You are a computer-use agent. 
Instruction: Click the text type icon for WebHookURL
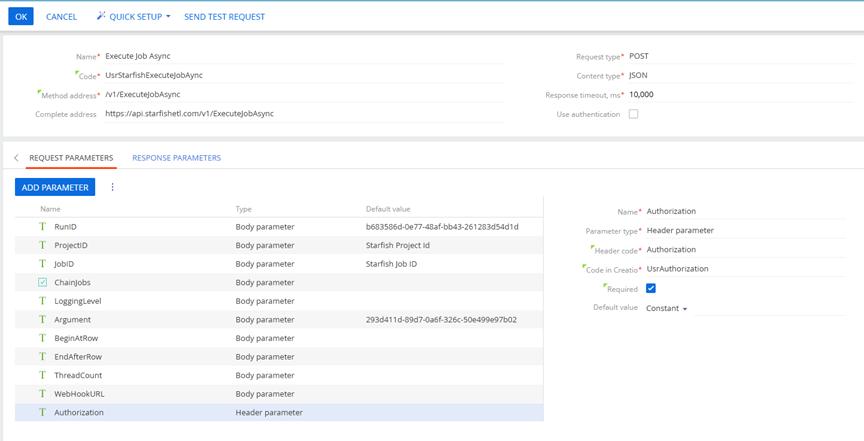click(42, 394)
